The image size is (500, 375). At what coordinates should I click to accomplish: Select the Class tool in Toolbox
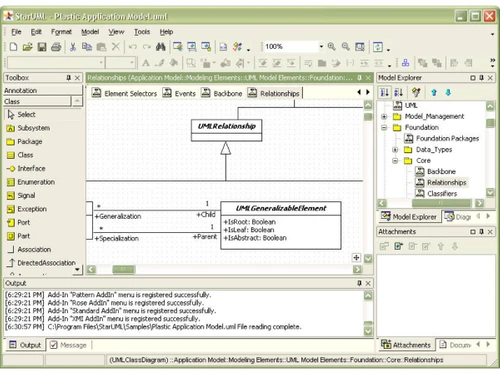pyautogui.click(x=21, y=155)
